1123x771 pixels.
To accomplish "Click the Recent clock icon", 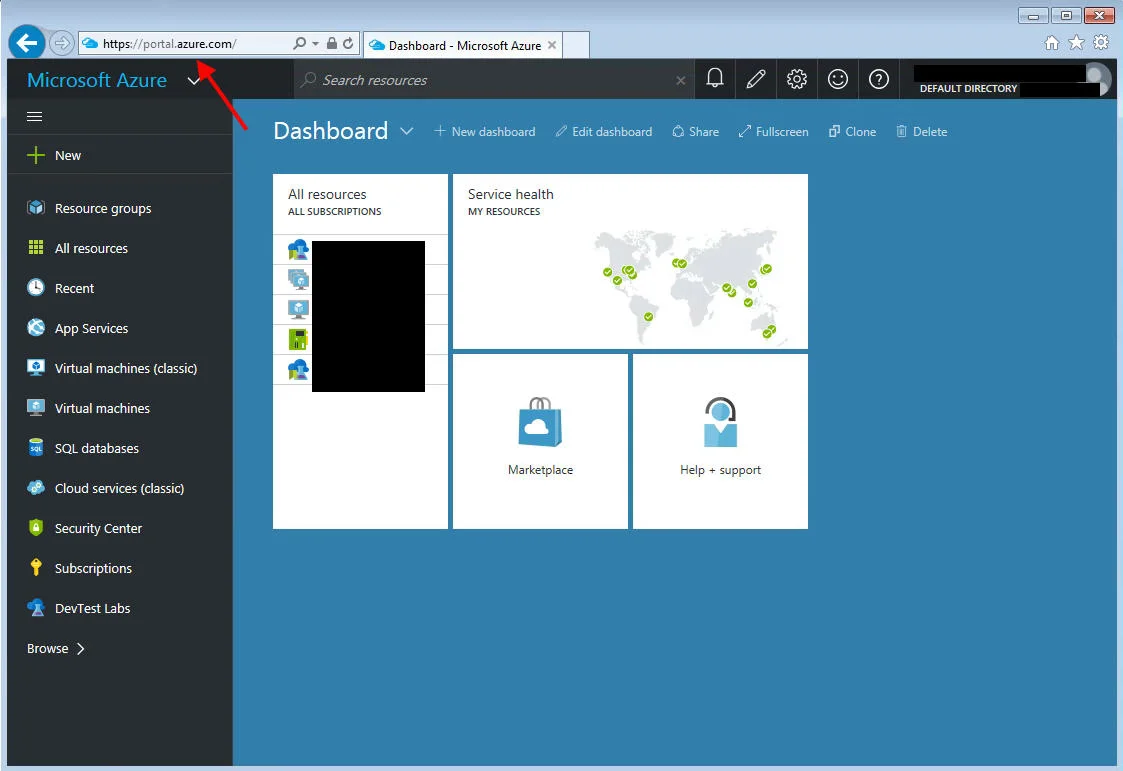I will [x=36, y=288].
